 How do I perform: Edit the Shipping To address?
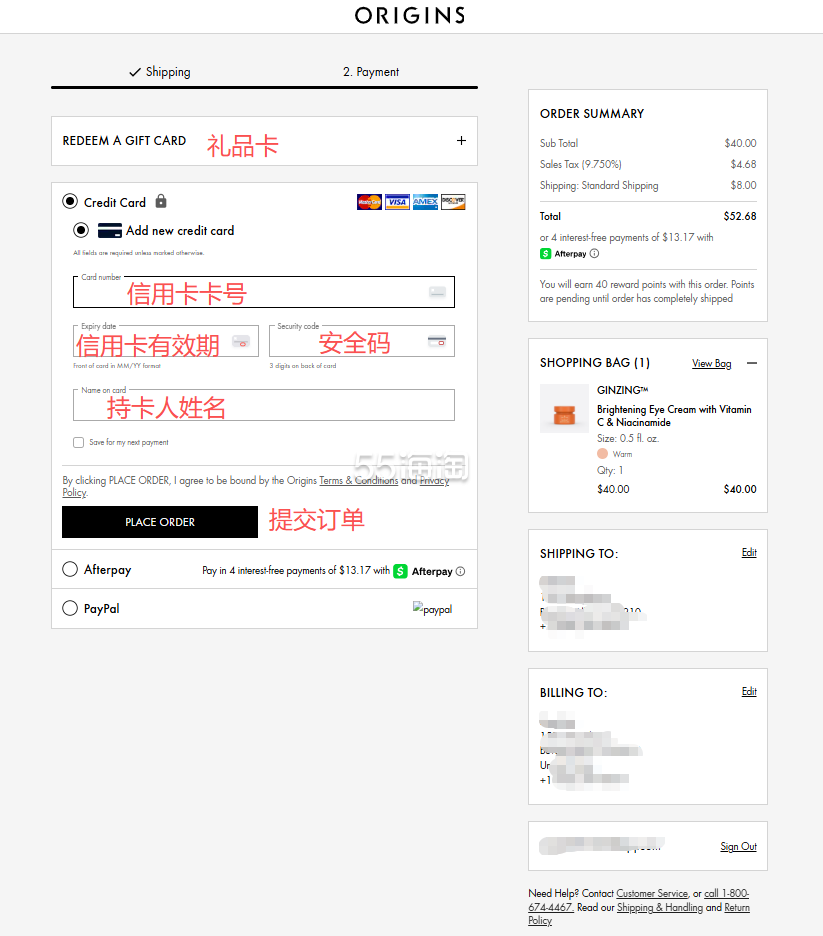tap(749, 553)
